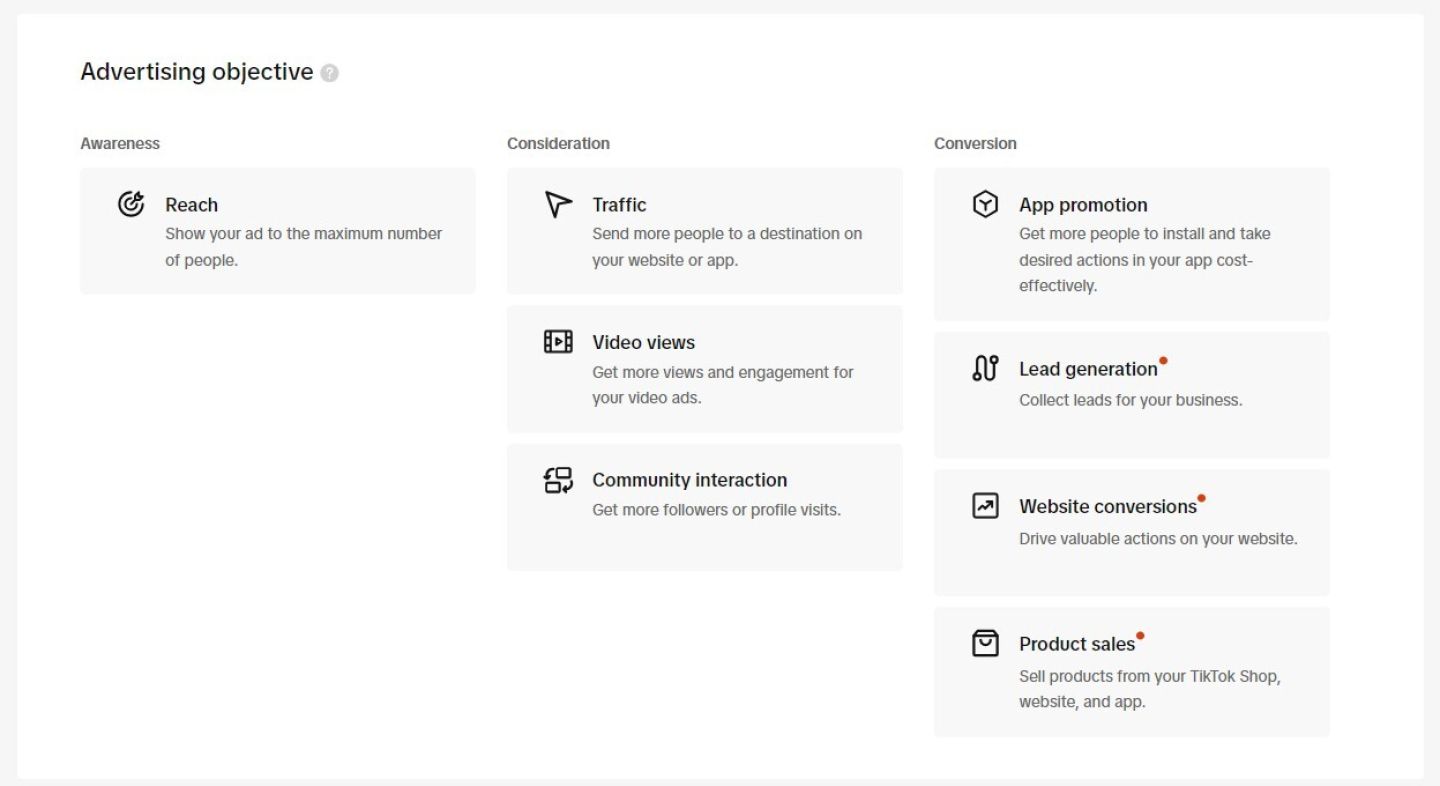This screenshot has width=1440, height=786.
Task: Choose the 'App promotion' title text
Action: coord(1083,205)
